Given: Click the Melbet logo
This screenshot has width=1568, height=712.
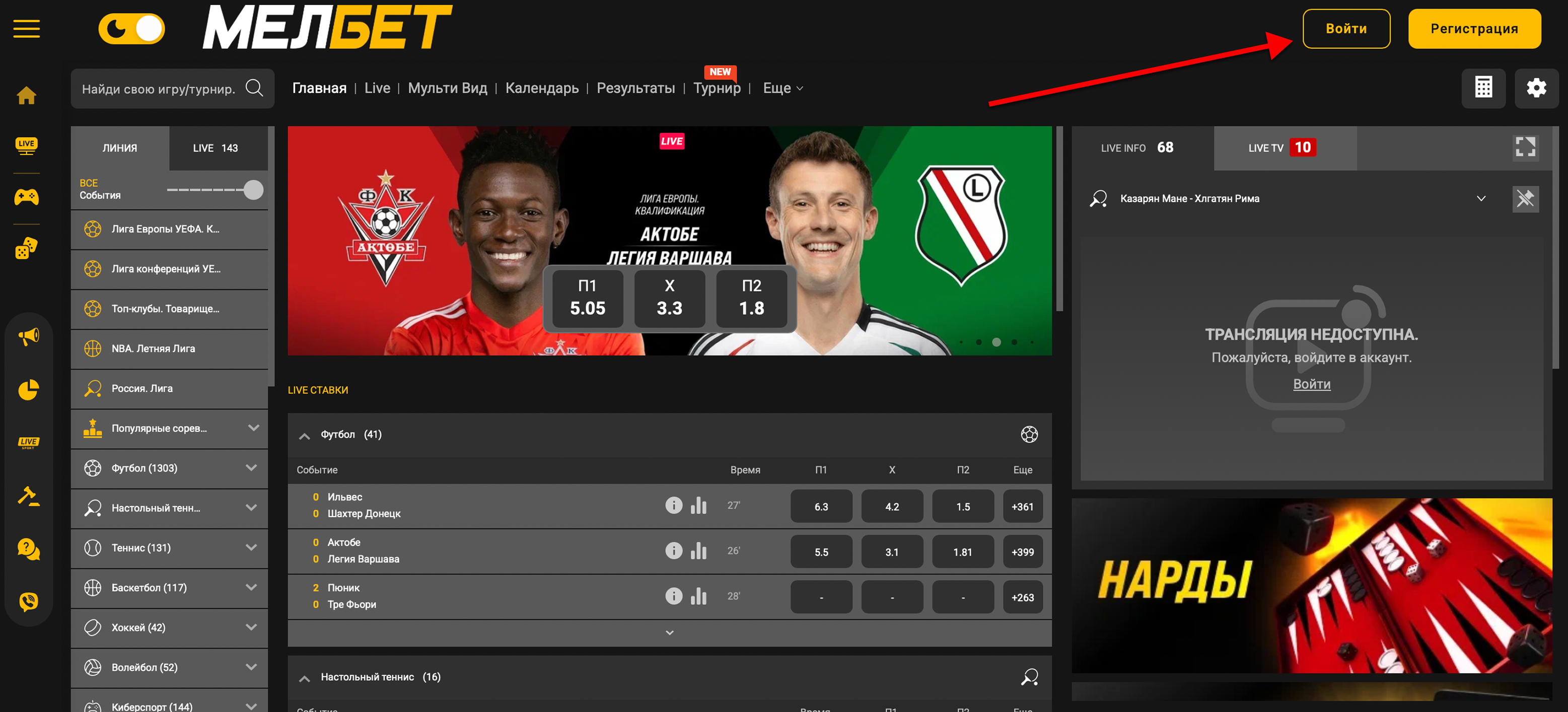Looking at the screenshot, I should pos(327,27).
